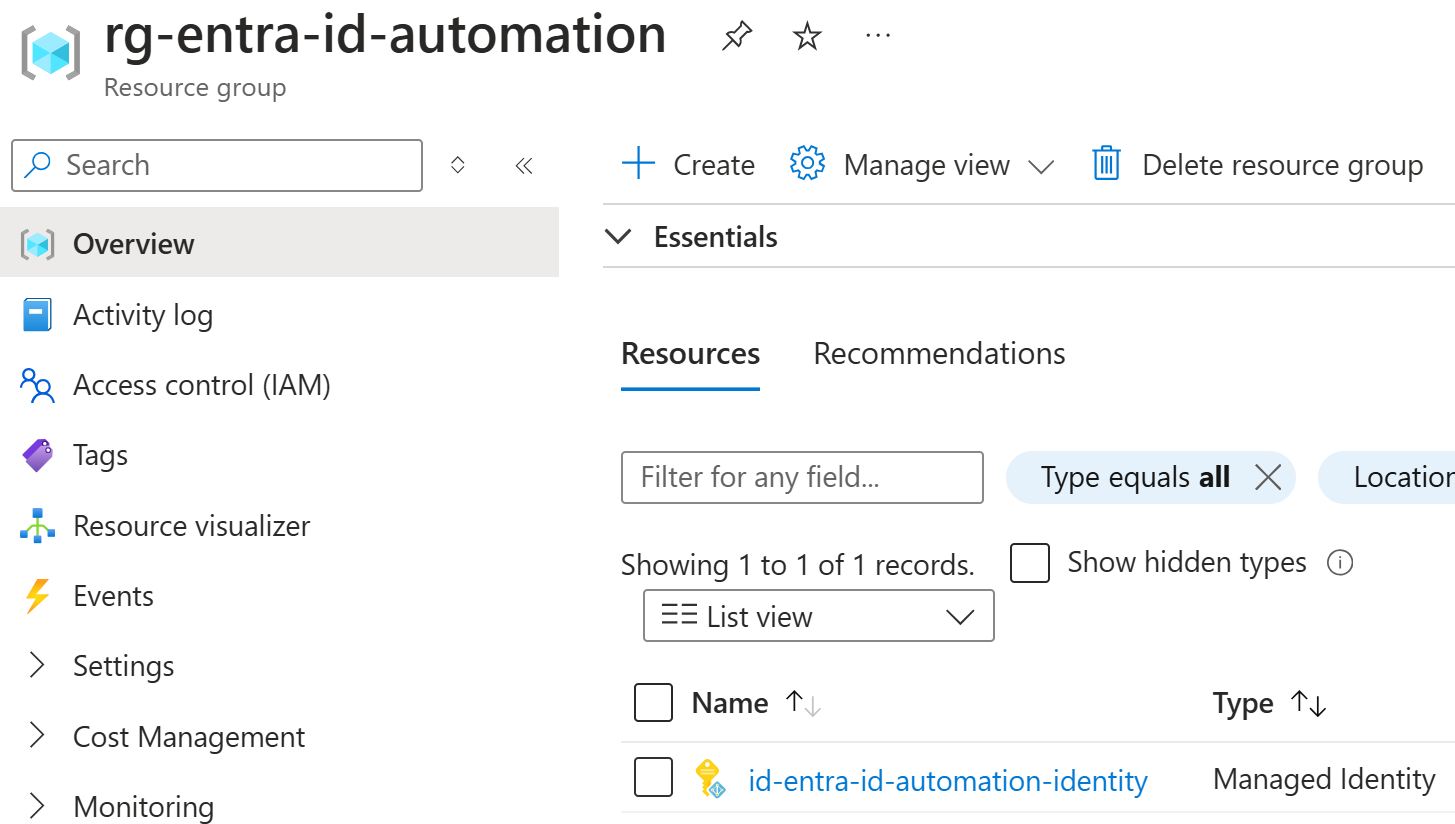
Task: Switch to the Recommendations tab
Action: click(x=939, y=354)
